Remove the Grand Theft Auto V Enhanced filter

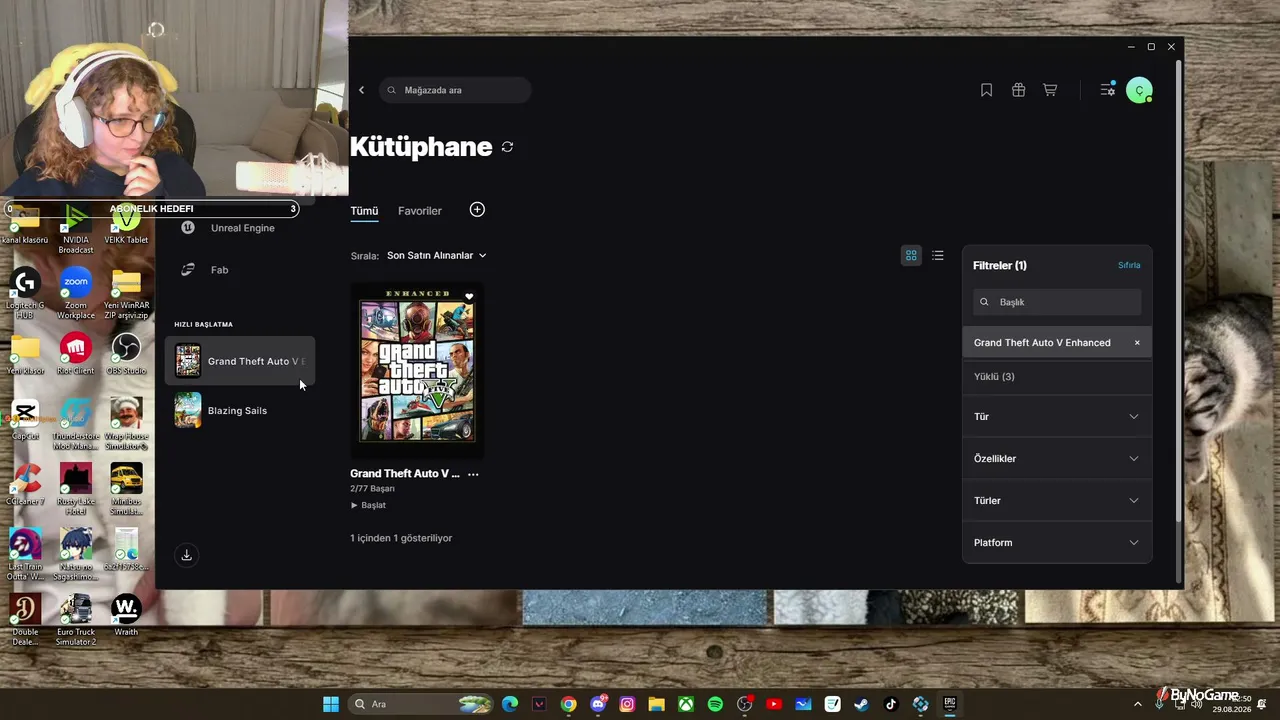click(x=1137, y=343)
